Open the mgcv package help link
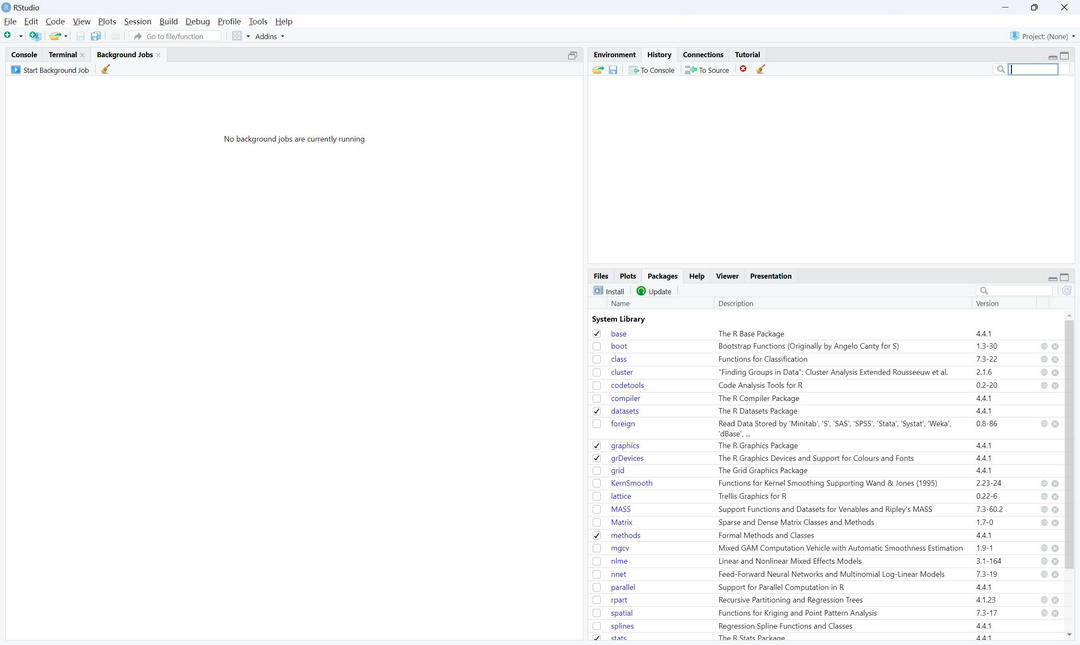 point(621,548)
